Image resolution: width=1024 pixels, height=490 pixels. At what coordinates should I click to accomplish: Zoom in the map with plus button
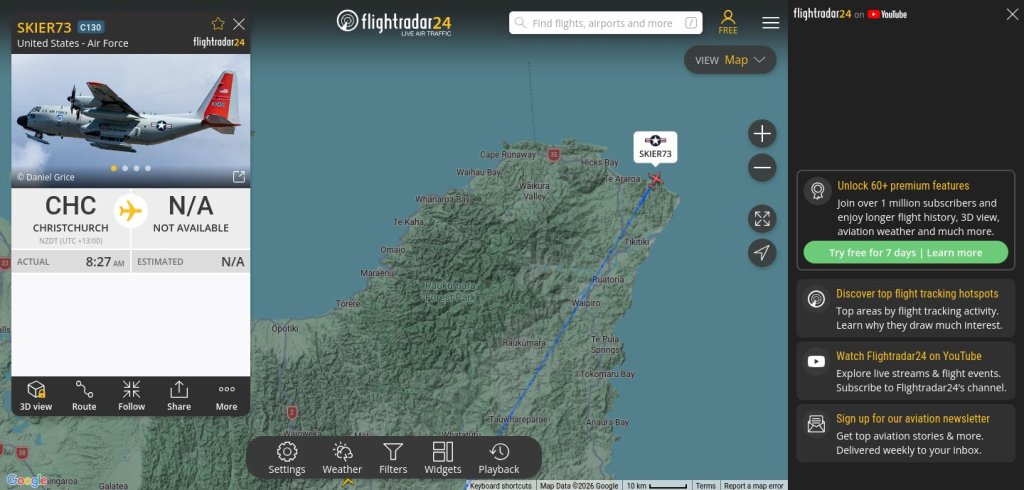762,134
